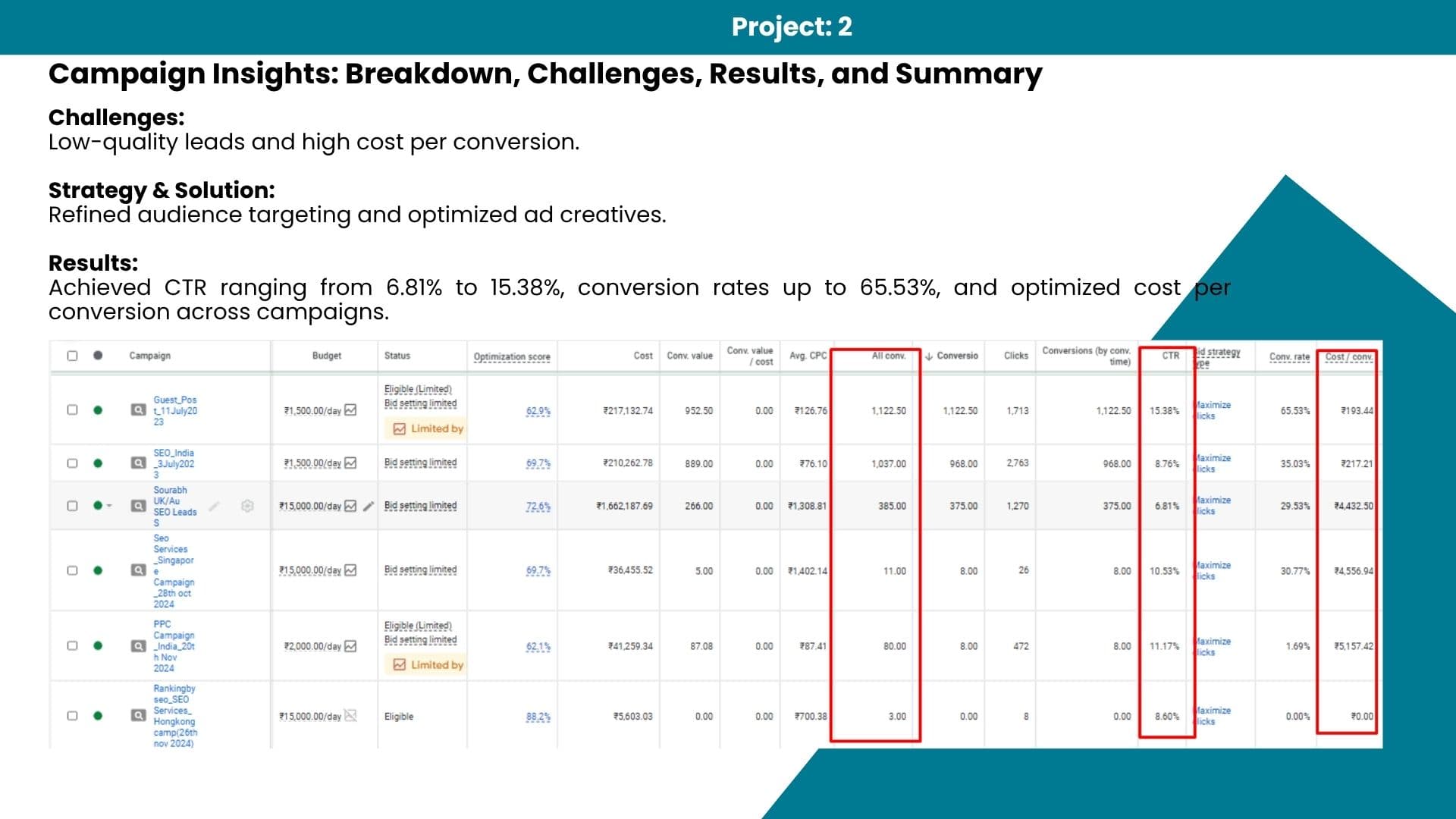Click the Bid setting limited status in Singapore row
This screenshot has width=1456, height=819.
coord(420,570)
